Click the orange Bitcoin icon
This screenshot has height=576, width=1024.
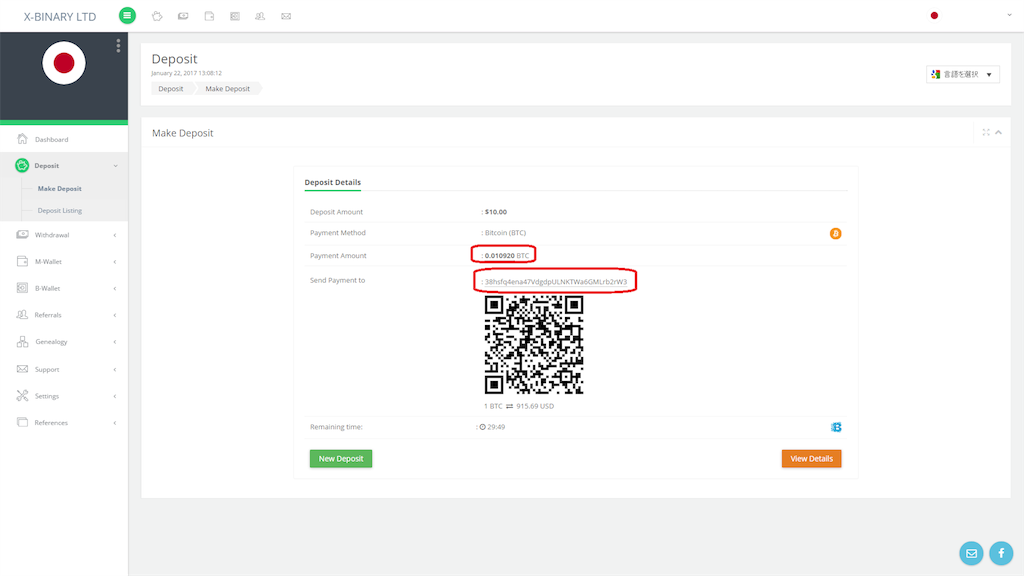pyautogui.click(x=835, y=234)
